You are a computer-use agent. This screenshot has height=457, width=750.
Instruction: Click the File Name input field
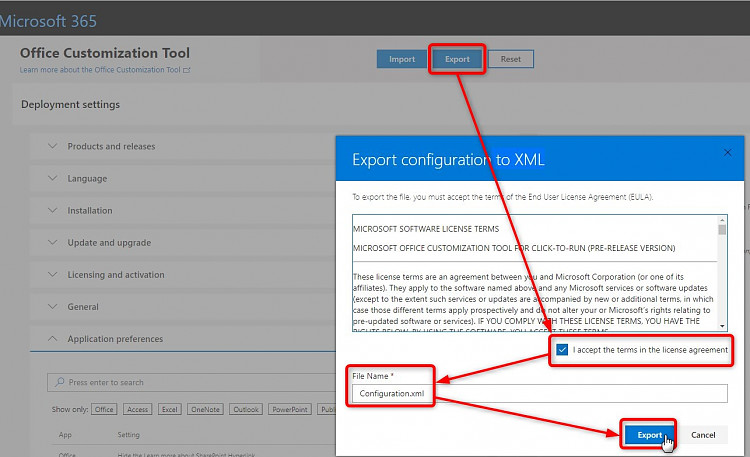click(540, 393)
